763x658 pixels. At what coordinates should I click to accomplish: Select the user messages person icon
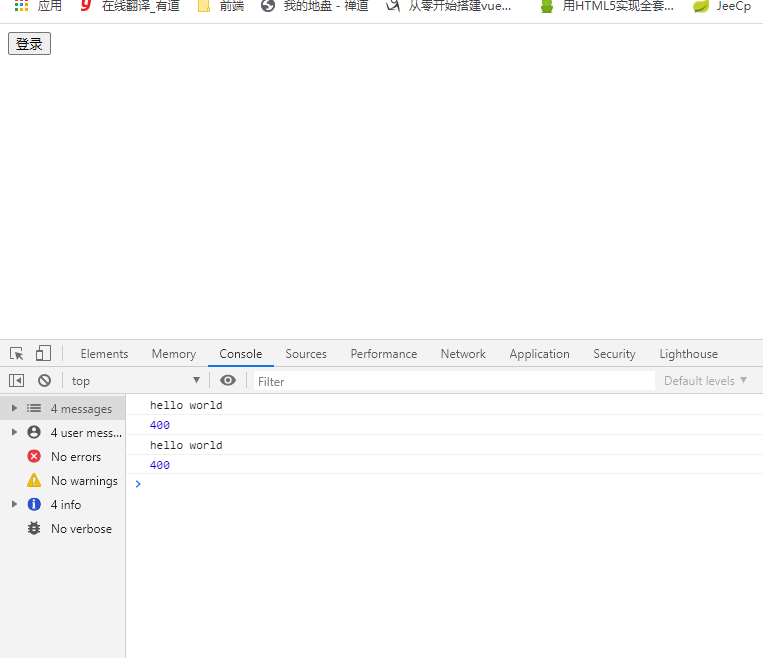click(34, 432)
